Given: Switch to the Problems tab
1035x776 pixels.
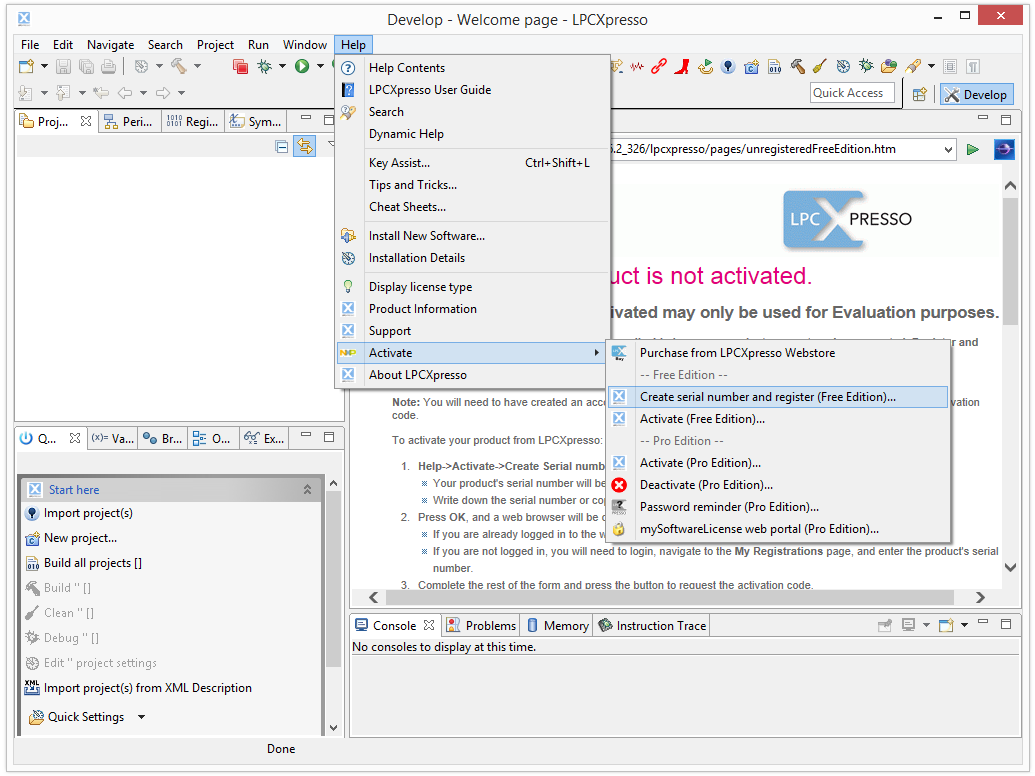Looking at the screenshot, I should click(x=482, y=626).
